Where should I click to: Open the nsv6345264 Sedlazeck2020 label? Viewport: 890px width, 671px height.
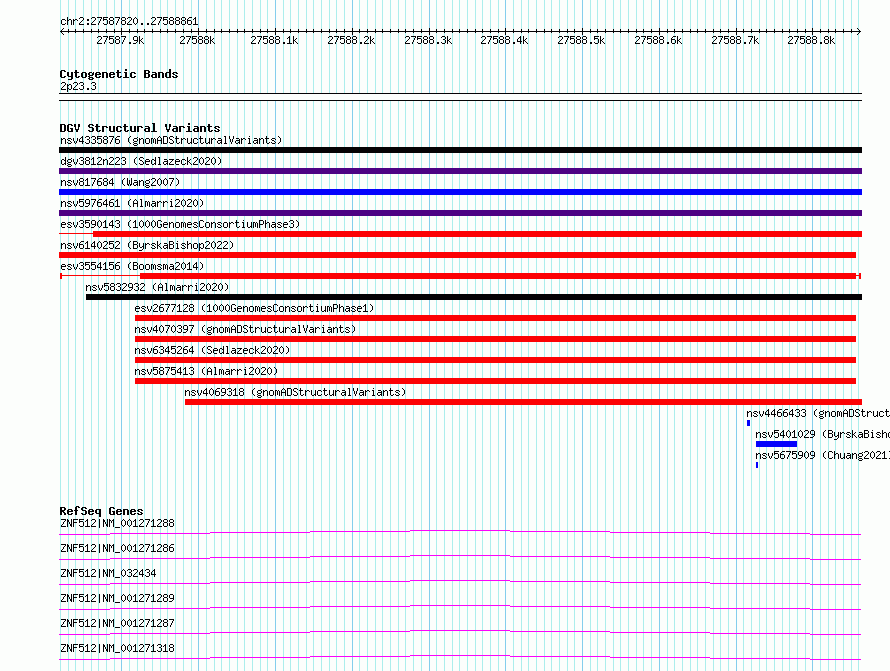212,350
